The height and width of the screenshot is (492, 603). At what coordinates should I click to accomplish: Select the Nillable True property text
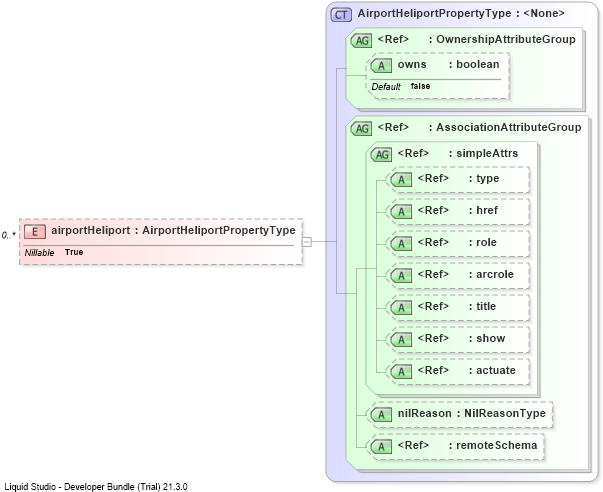(54, 252)
